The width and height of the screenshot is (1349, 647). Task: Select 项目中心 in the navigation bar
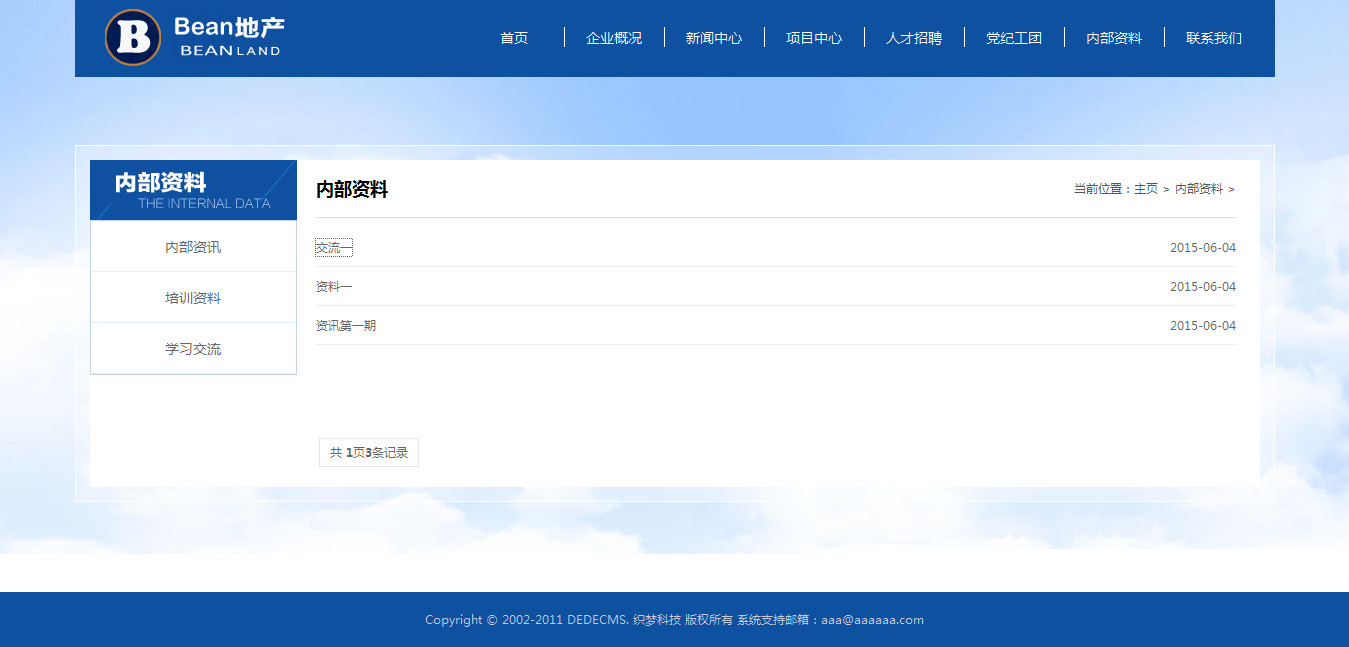pos(814,38)
